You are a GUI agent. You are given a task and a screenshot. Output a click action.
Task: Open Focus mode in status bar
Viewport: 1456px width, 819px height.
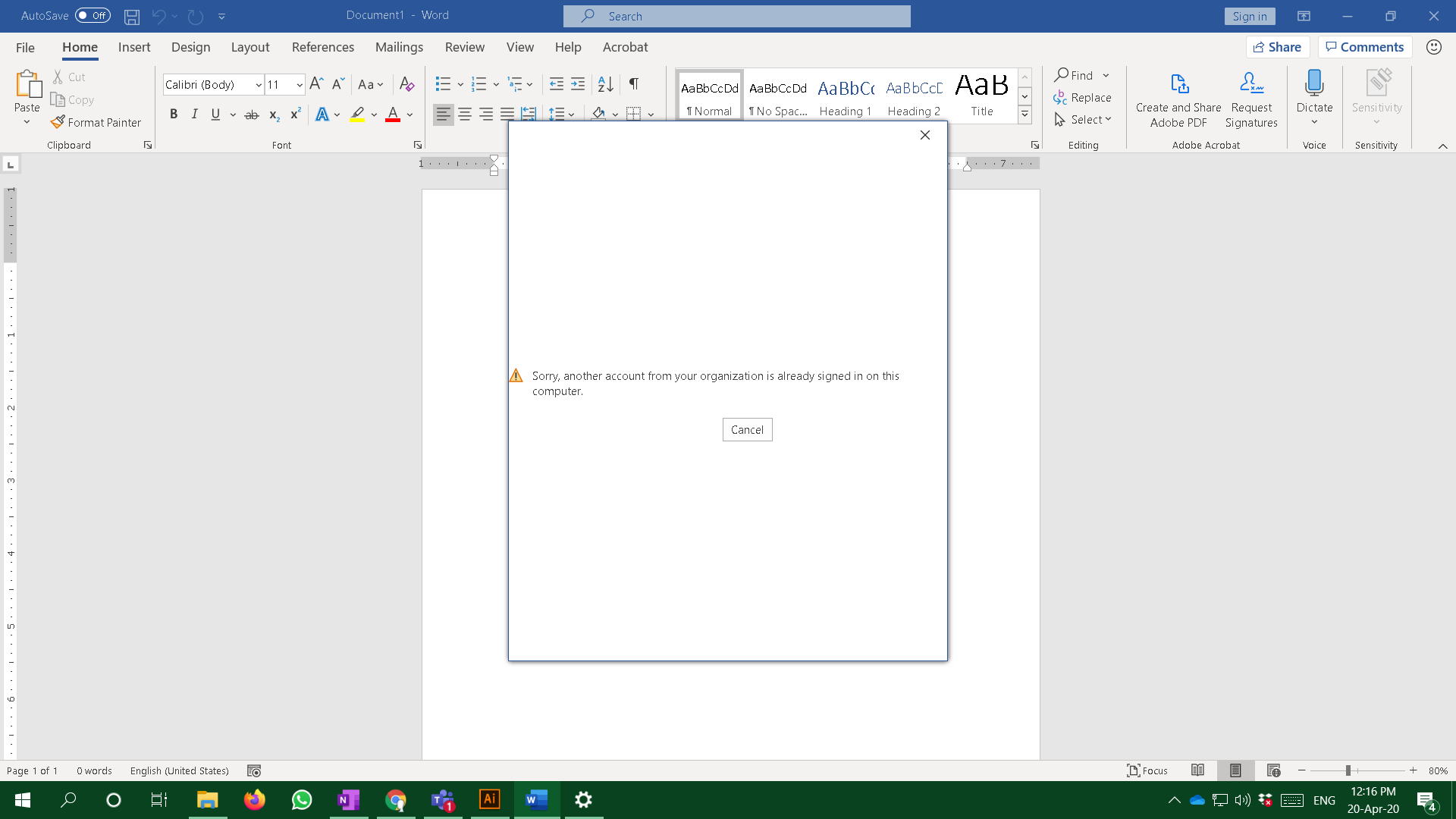click(1147, 770)
